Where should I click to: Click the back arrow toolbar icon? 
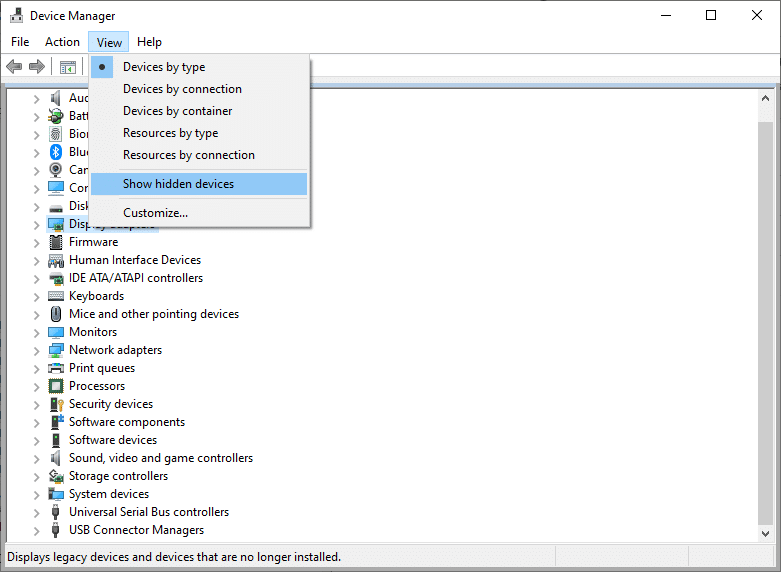14,67
